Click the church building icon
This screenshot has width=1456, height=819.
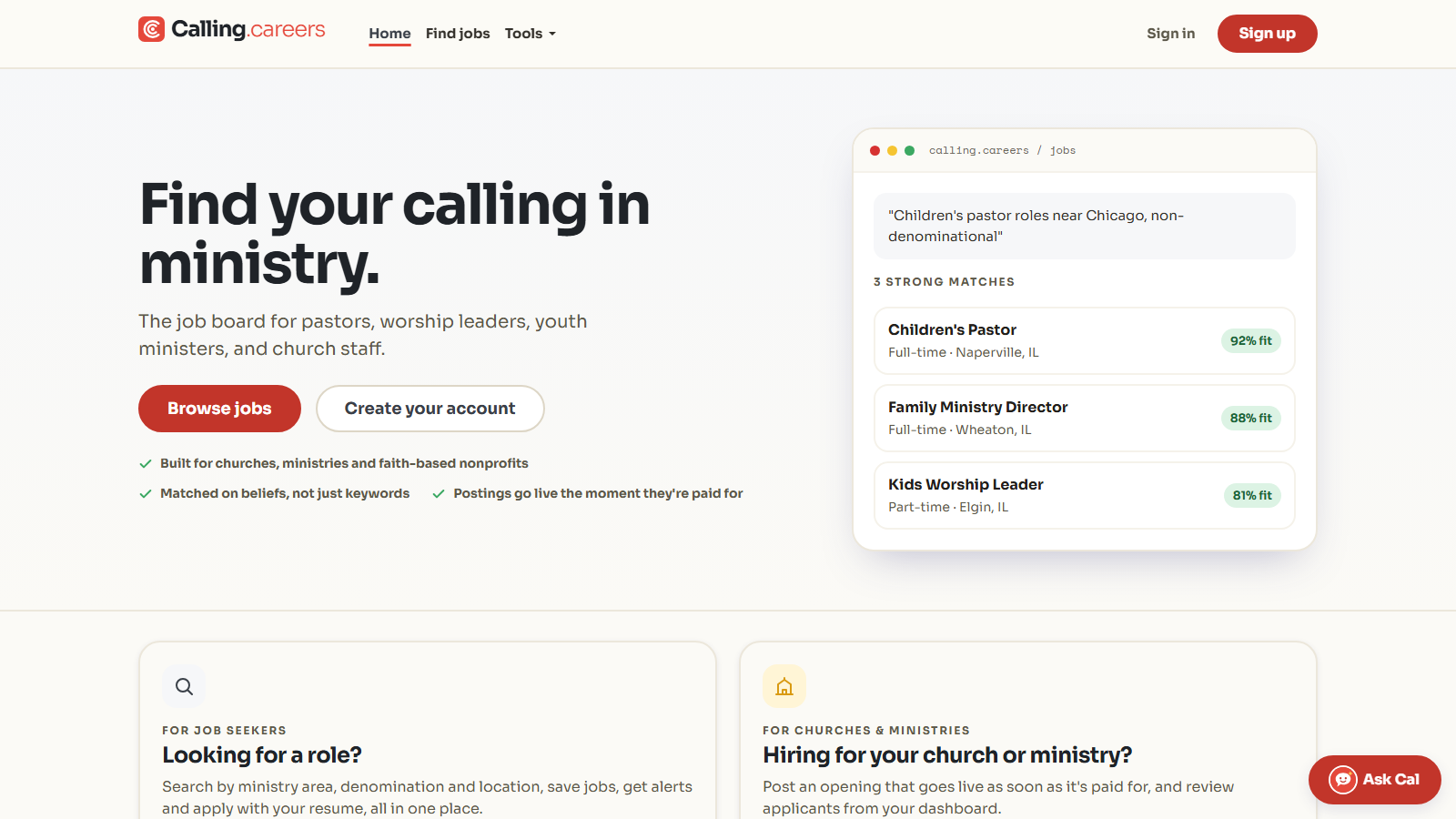[x=784, y=686]
